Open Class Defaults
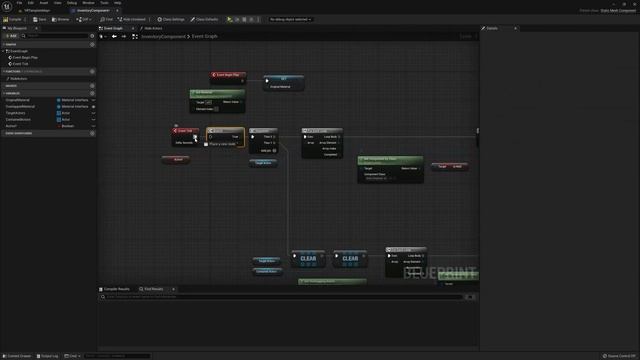 pyautogui.click(x=204, y=19)
